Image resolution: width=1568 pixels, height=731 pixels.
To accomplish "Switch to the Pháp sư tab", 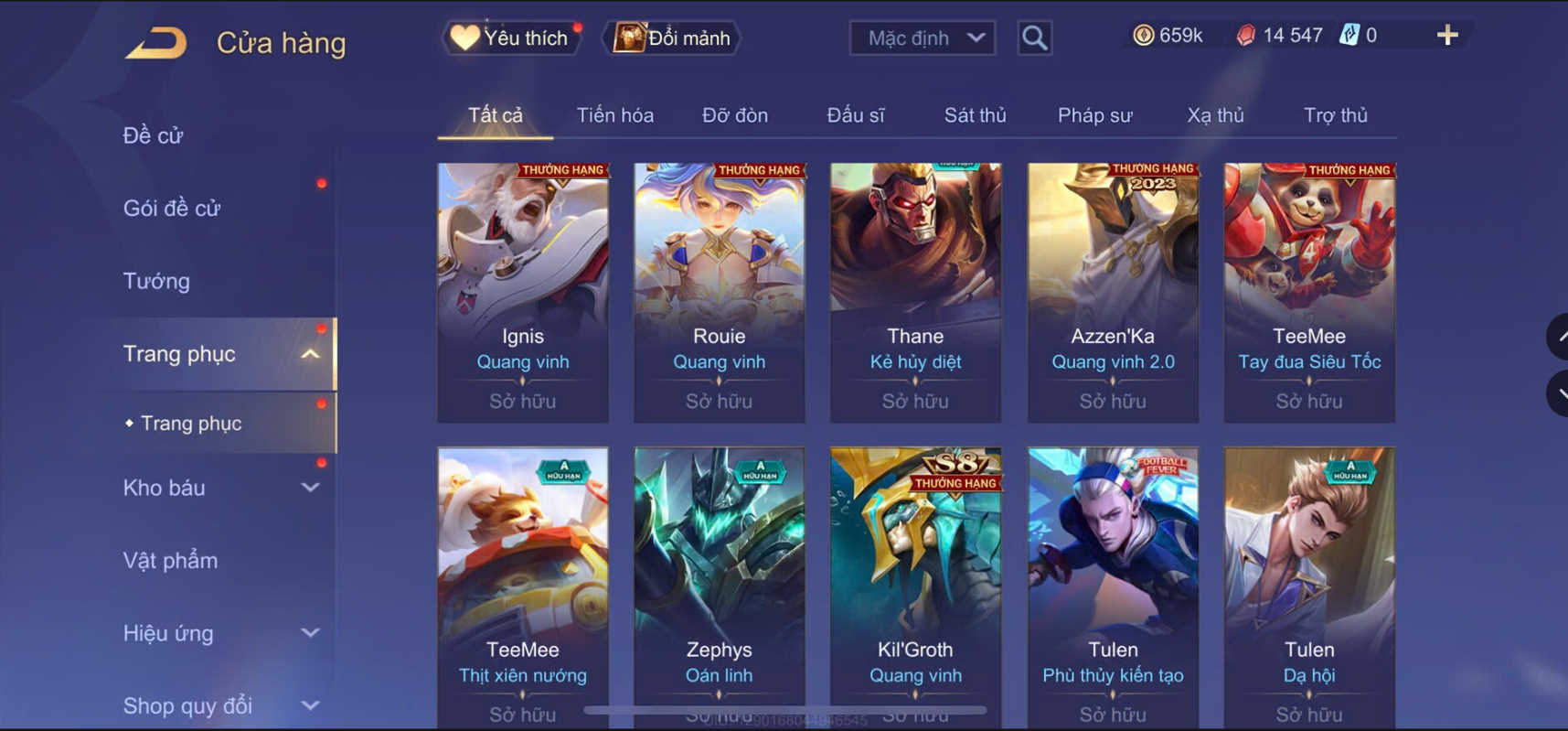I will tap(1095, 115).
